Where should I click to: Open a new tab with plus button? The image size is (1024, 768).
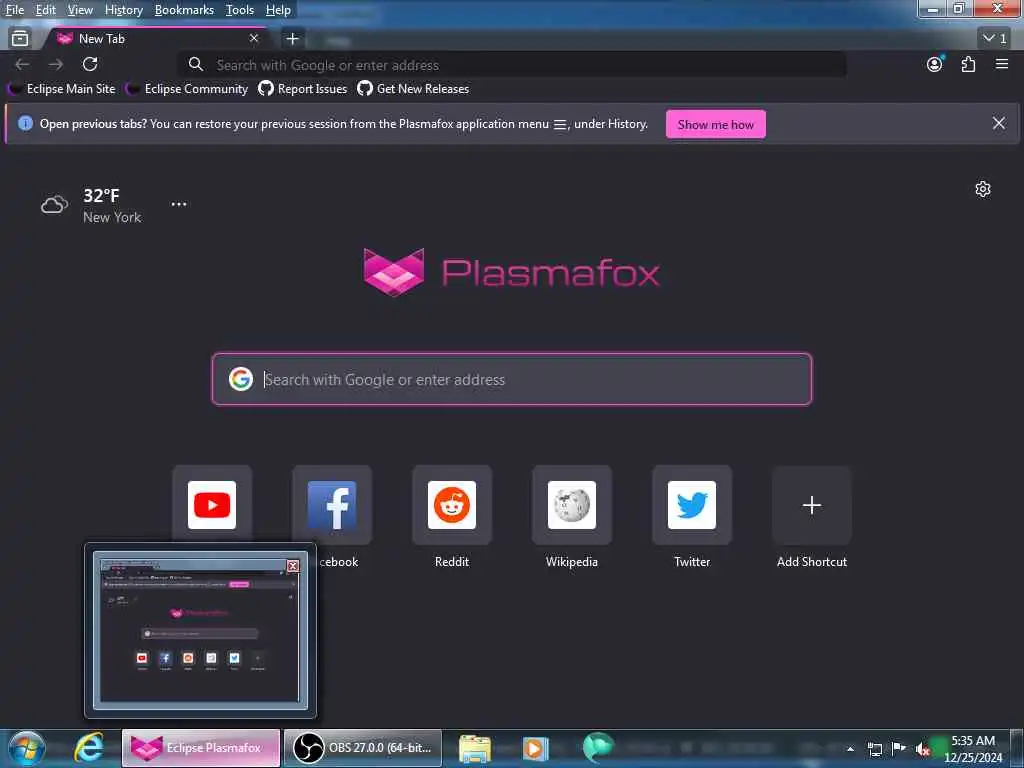click(293, 39)
